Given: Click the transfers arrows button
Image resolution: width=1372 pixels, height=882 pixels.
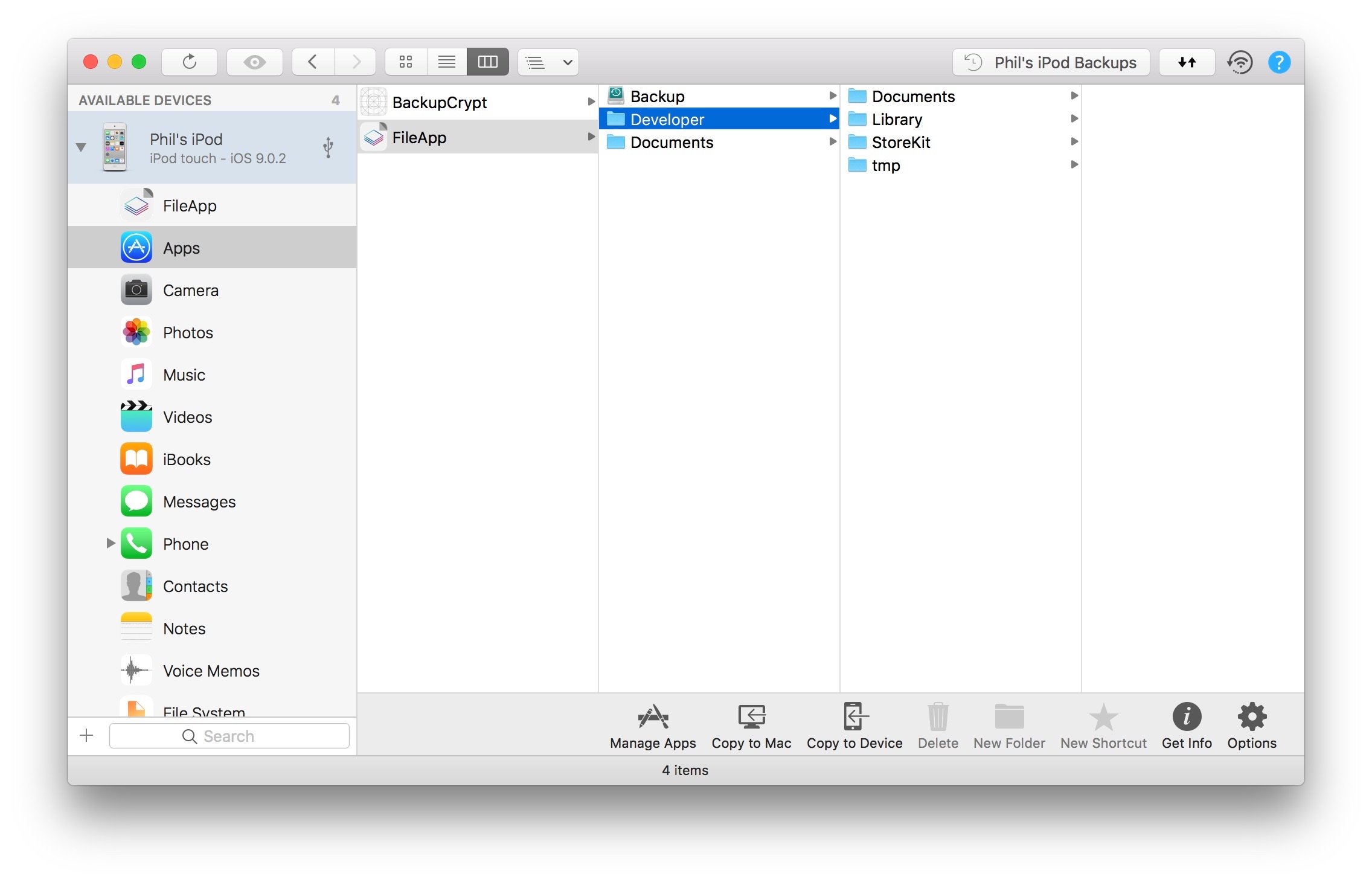Looking at the screenshot, I should coord(1187,62).
